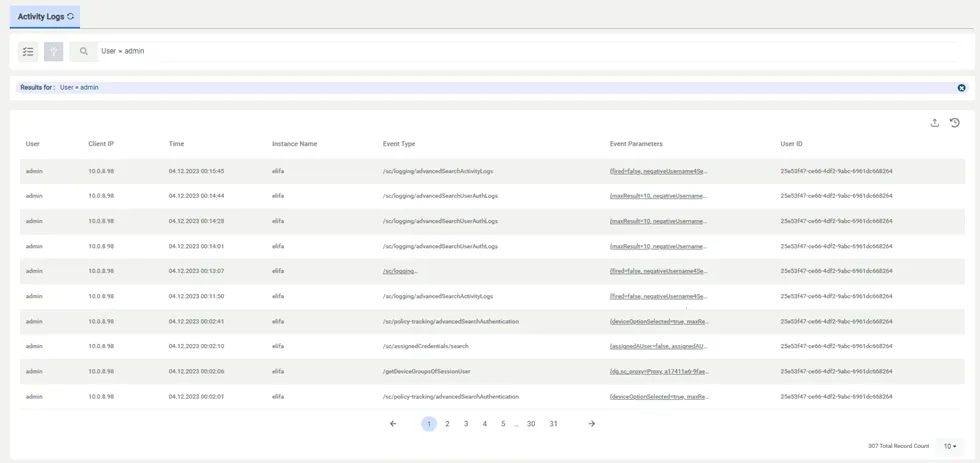The height and width of the screenshot is (463, 980).
Task: Go to page 4
Action: [x=484, y=424]
